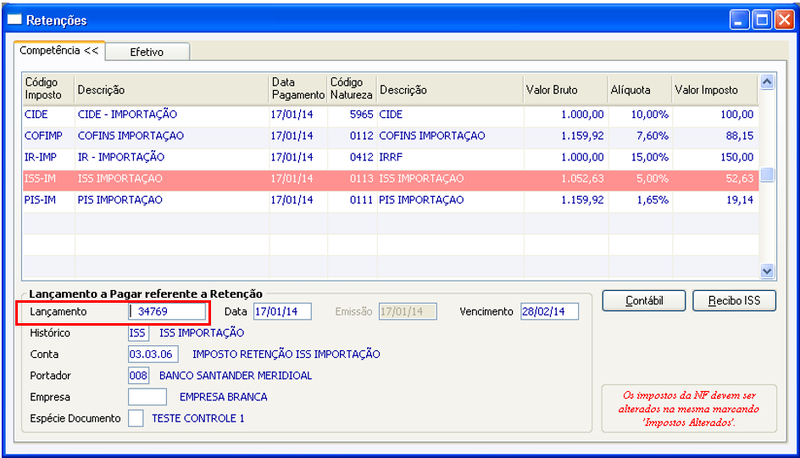Switch to the Efetivo tab

pos(148,52)
